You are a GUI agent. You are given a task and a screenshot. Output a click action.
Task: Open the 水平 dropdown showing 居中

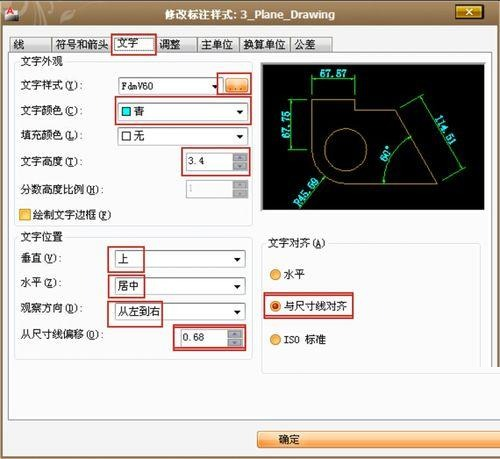[180, 286]
